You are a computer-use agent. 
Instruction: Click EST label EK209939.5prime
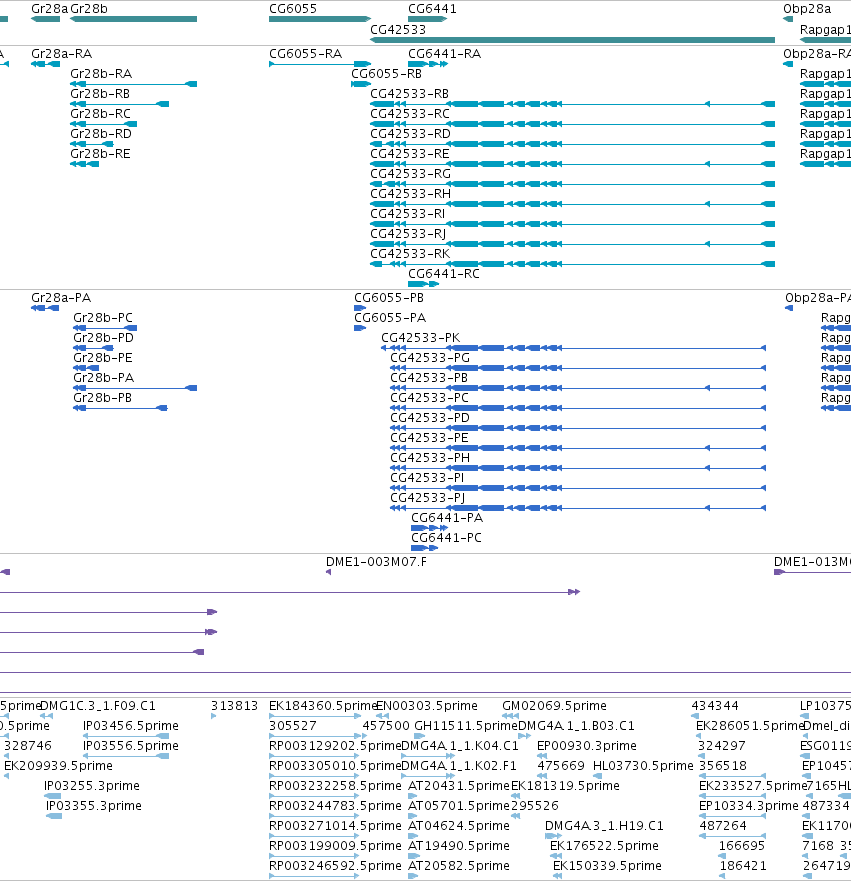point(58,766)
